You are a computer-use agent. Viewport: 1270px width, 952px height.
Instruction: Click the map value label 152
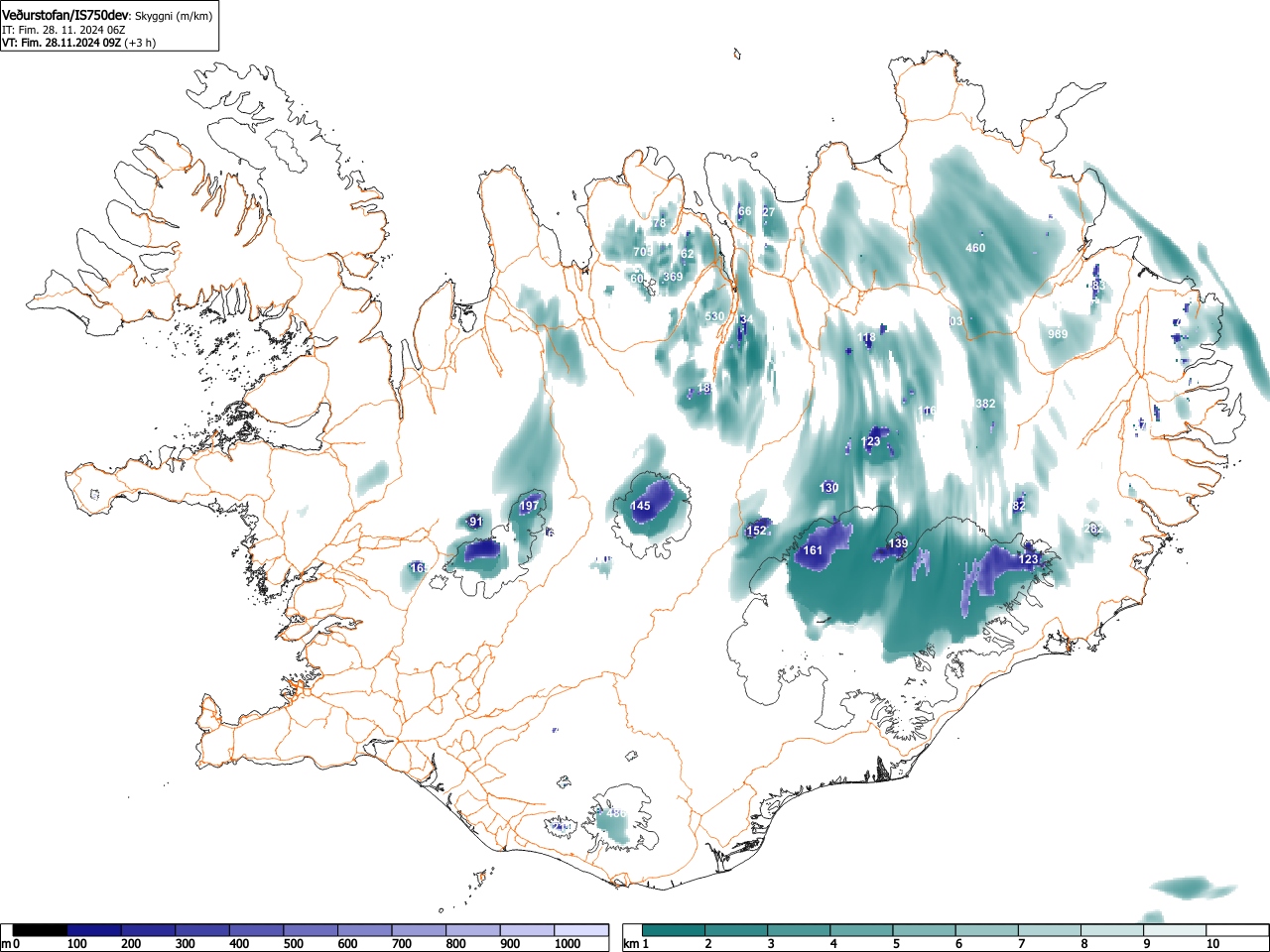[756, 531]
